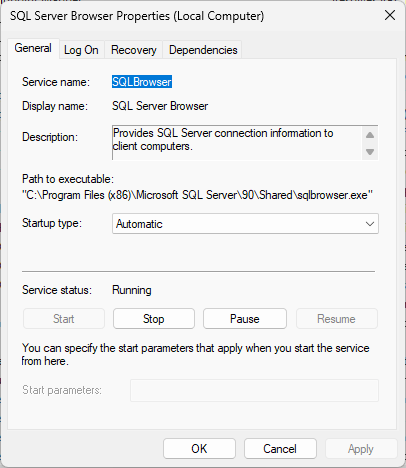Screen dimensions: 406x468
Task: Pause the SQL Server Browser service
Action: [245, 319]
